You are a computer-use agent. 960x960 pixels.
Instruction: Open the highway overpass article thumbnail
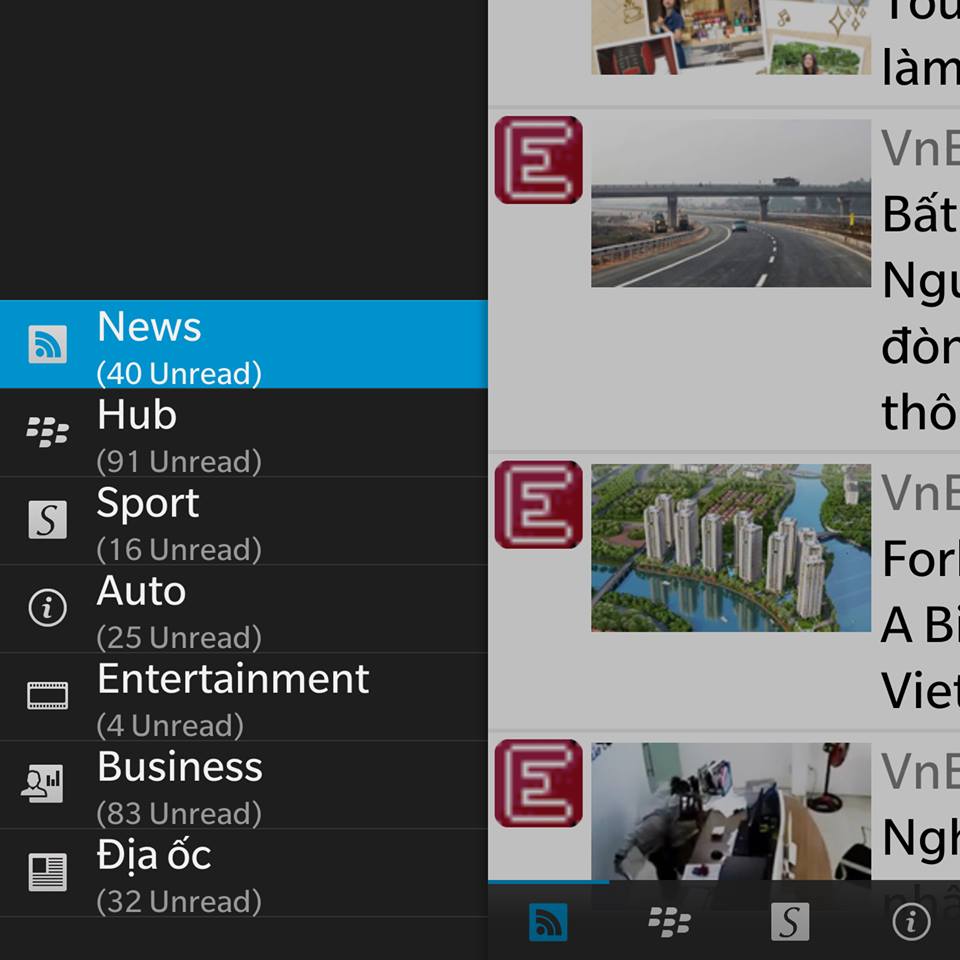click(x=731, y=203)
